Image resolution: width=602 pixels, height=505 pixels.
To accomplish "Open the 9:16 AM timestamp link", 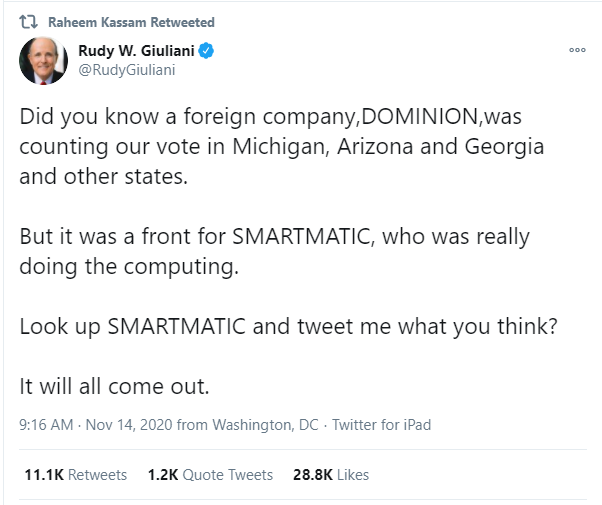I will tap(46, 425).
